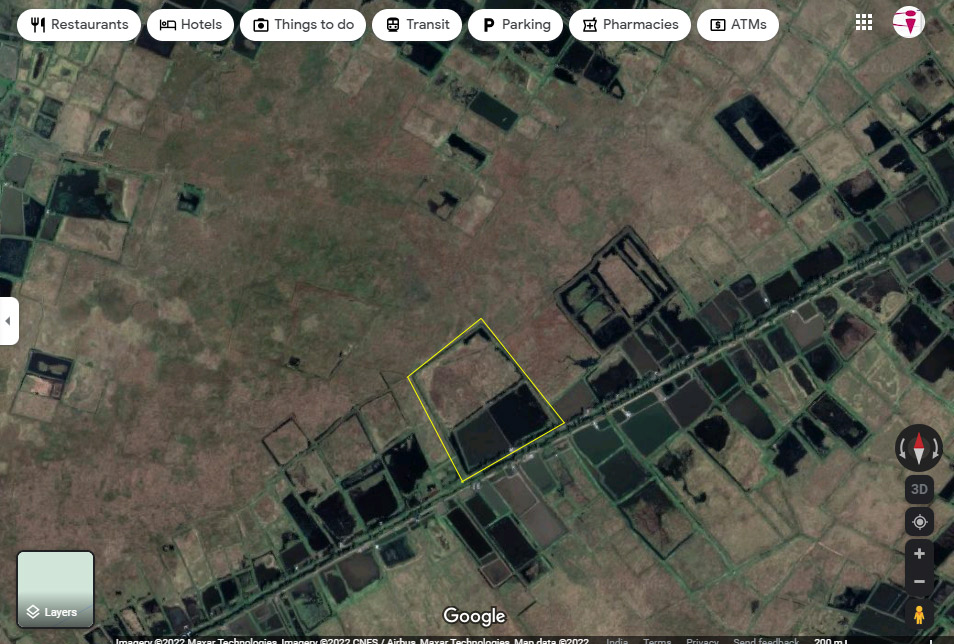Zoom out with the minus button
The height and width of the screenshot is (644, 954).
point(919,582)
